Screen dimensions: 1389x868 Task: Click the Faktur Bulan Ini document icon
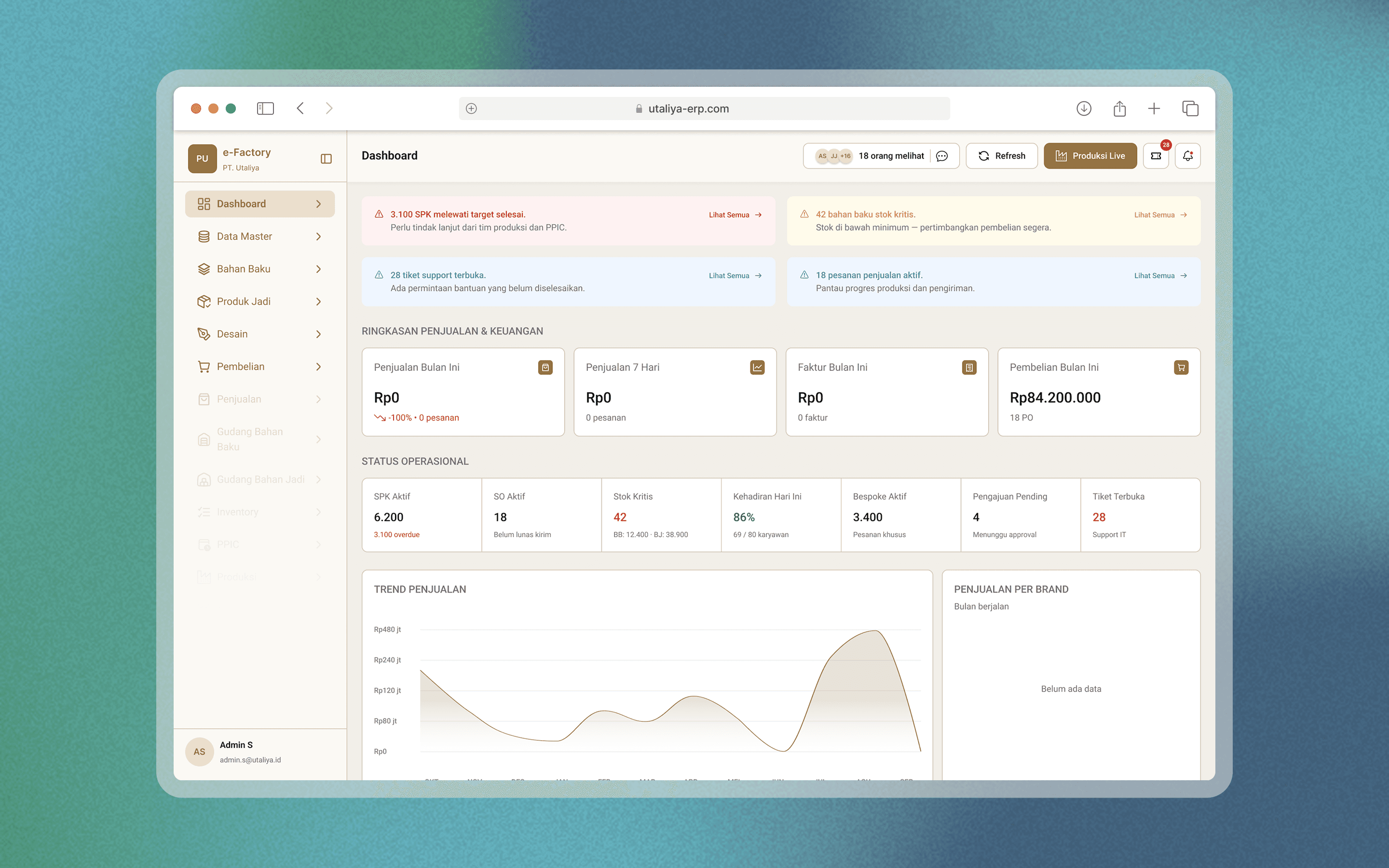coord(969,367)
